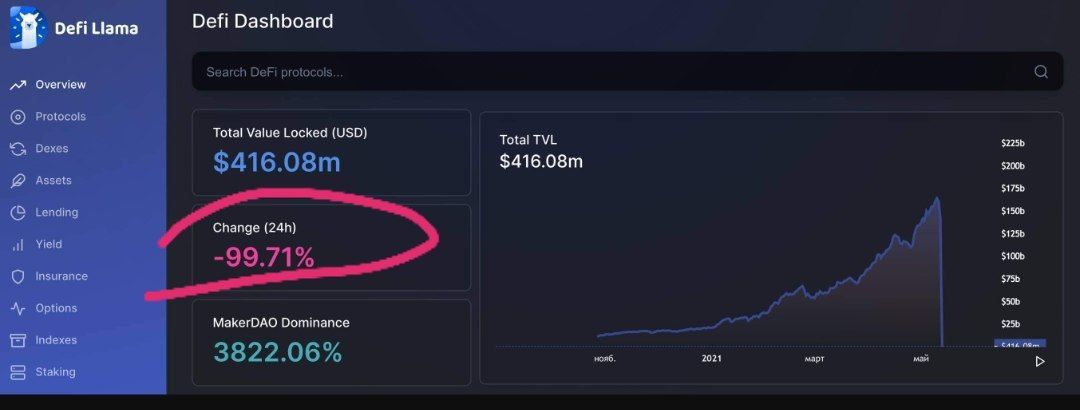Click the $175b axis label

(1012, 189)
